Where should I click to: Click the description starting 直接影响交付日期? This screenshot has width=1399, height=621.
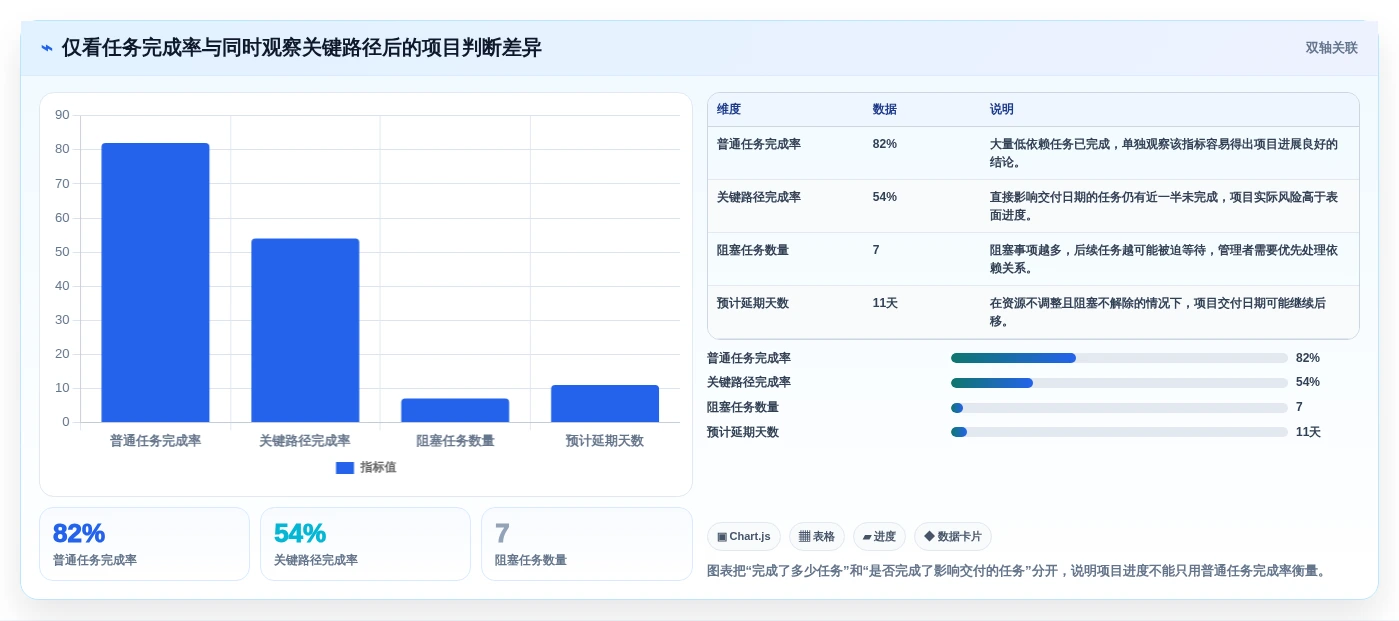coord(1164,206)
